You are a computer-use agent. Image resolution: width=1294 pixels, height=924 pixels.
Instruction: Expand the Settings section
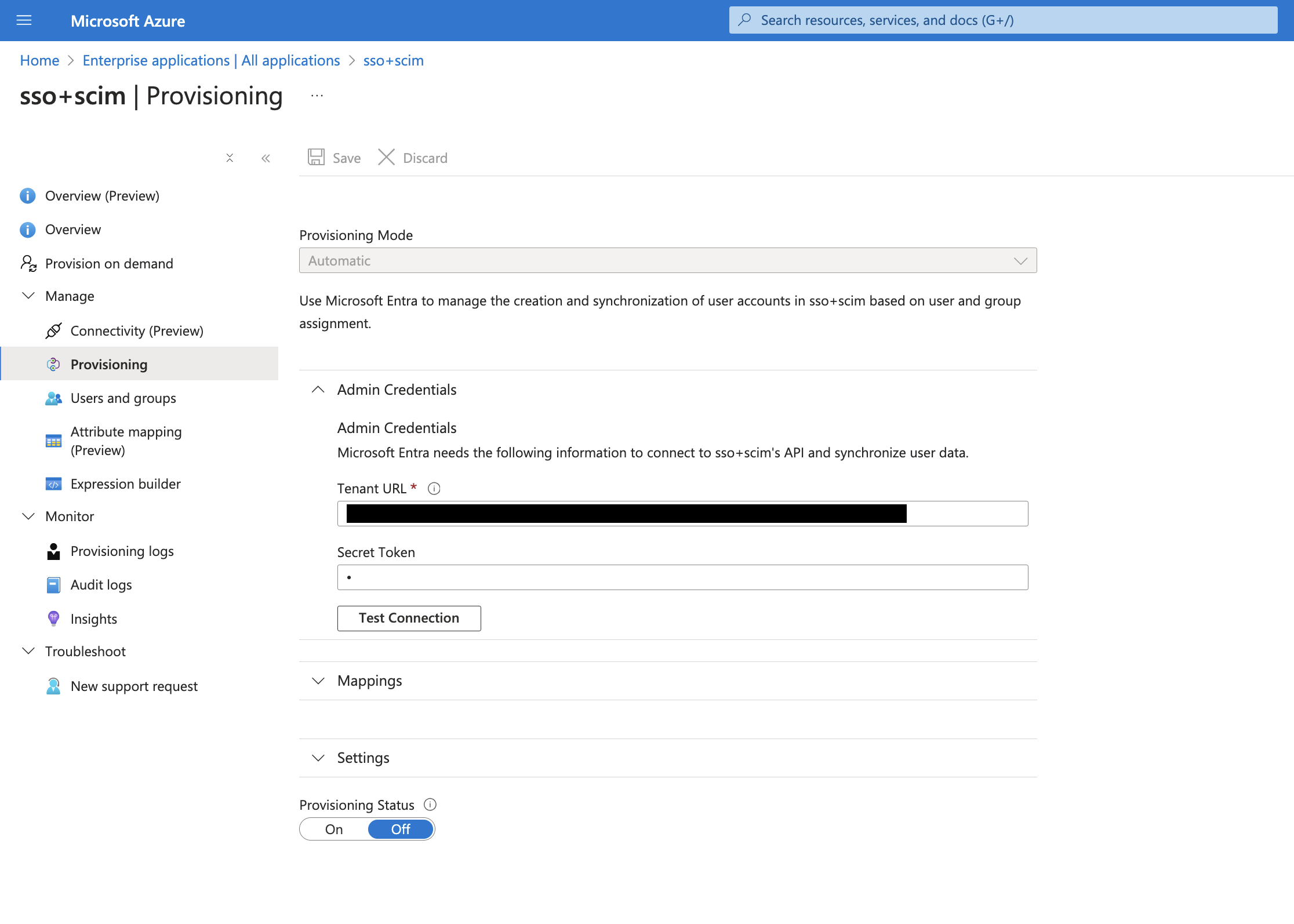click(318, 757)
